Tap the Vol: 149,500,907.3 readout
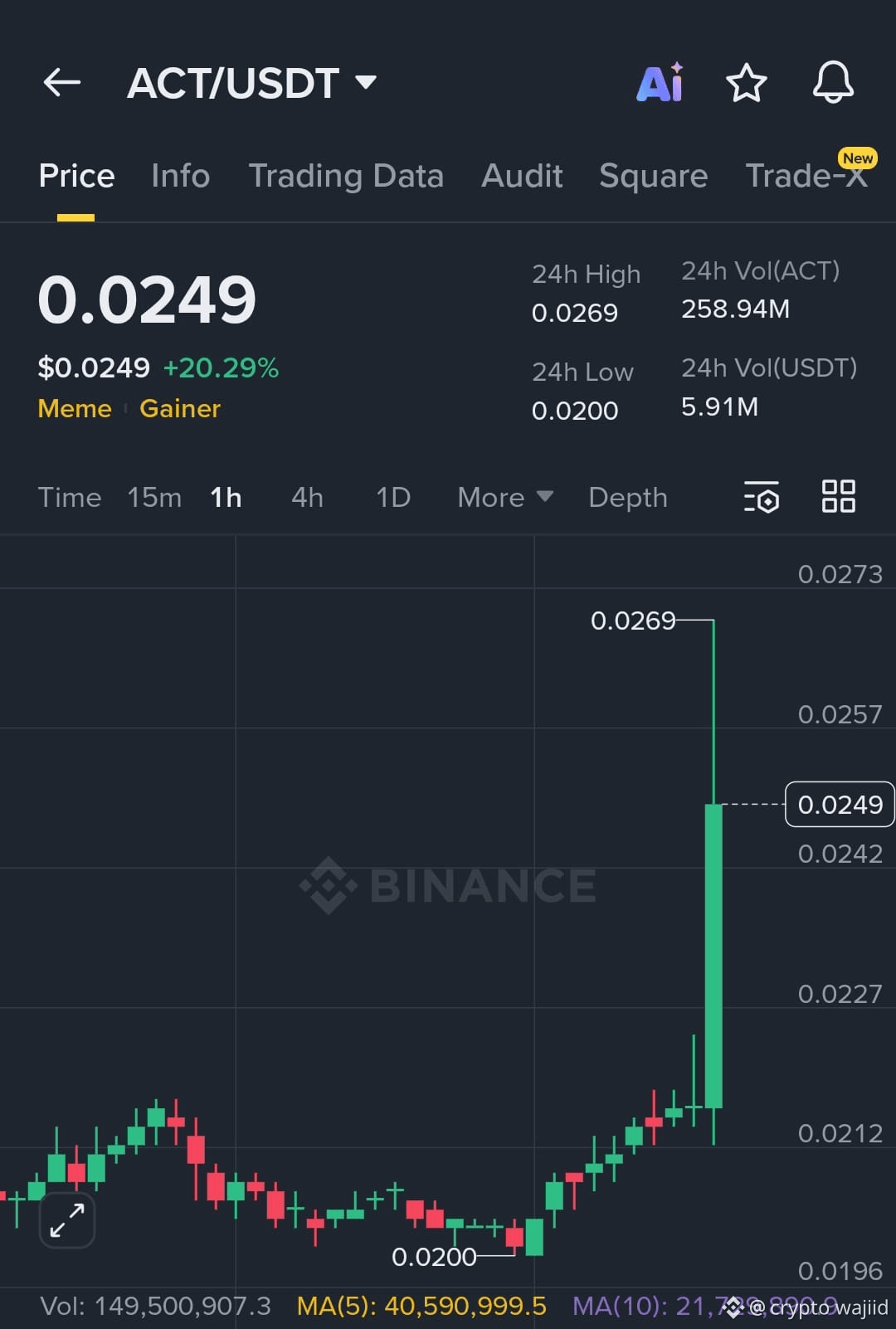896x1329 pixels. [x=156, y=1307]
